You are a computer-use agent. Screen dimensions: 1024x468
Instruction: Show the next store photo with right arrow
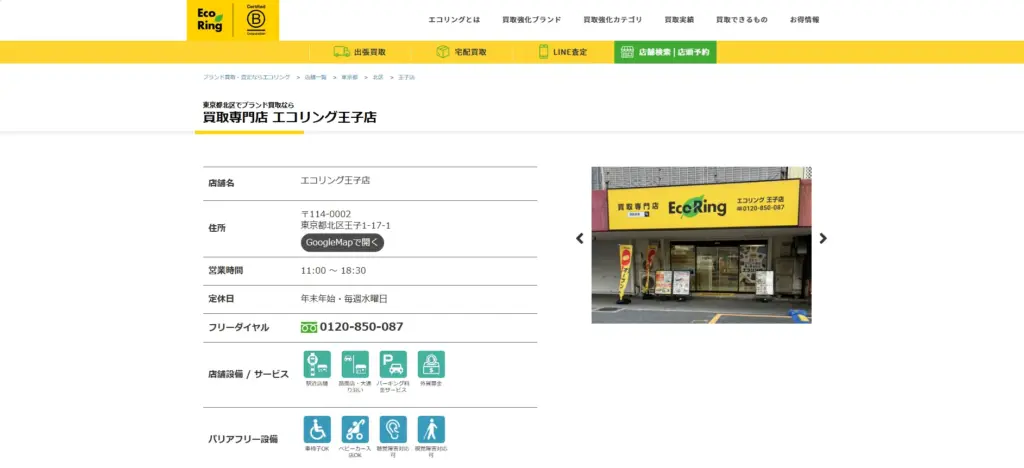823,238
